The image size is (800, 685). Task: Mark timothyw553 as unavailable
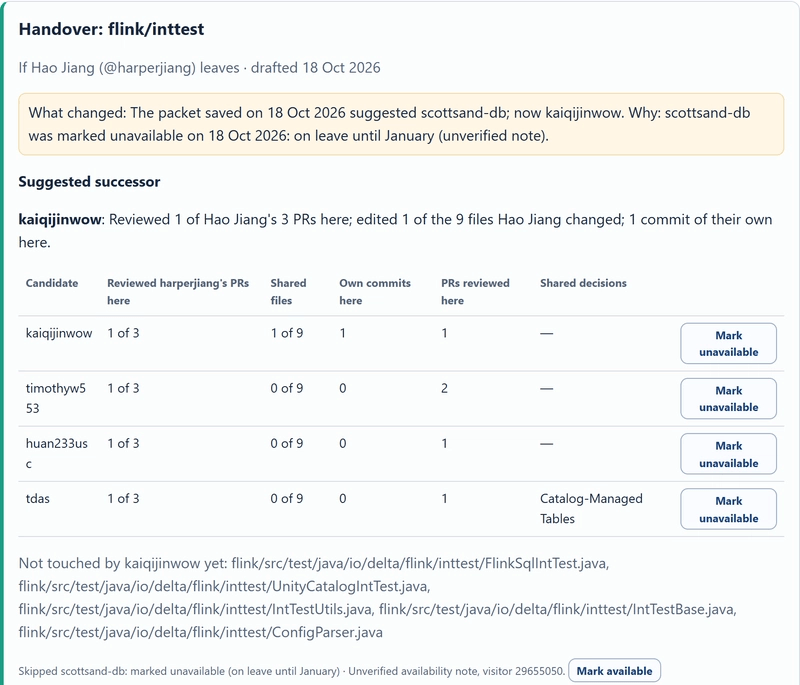click(728, 398)
